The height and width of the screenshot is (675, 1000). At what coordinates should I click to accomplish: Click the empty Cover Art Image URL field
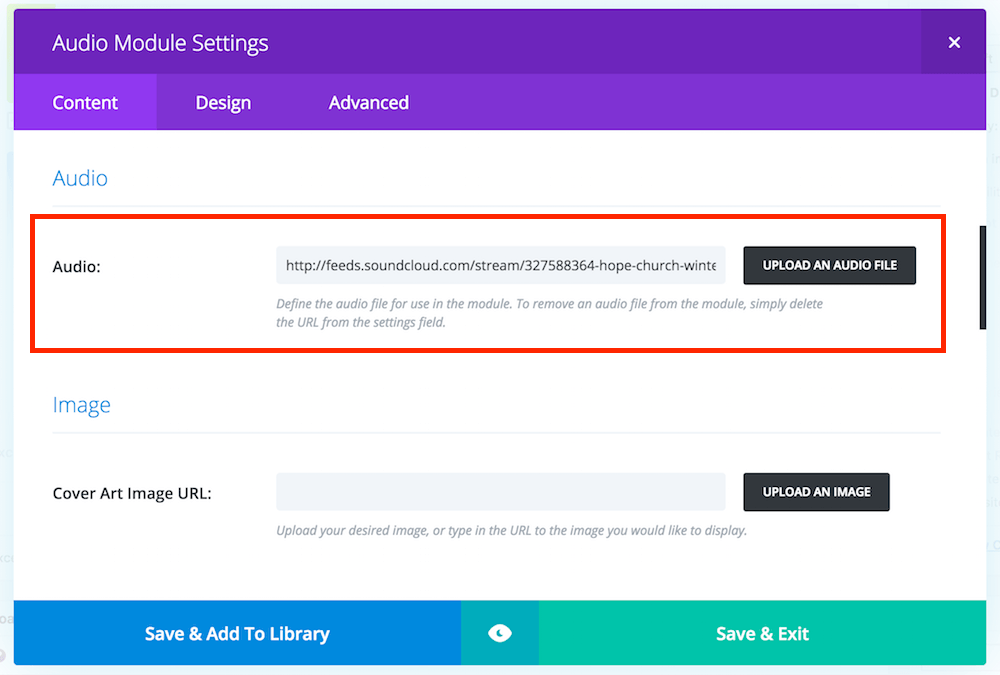point(500,492)
